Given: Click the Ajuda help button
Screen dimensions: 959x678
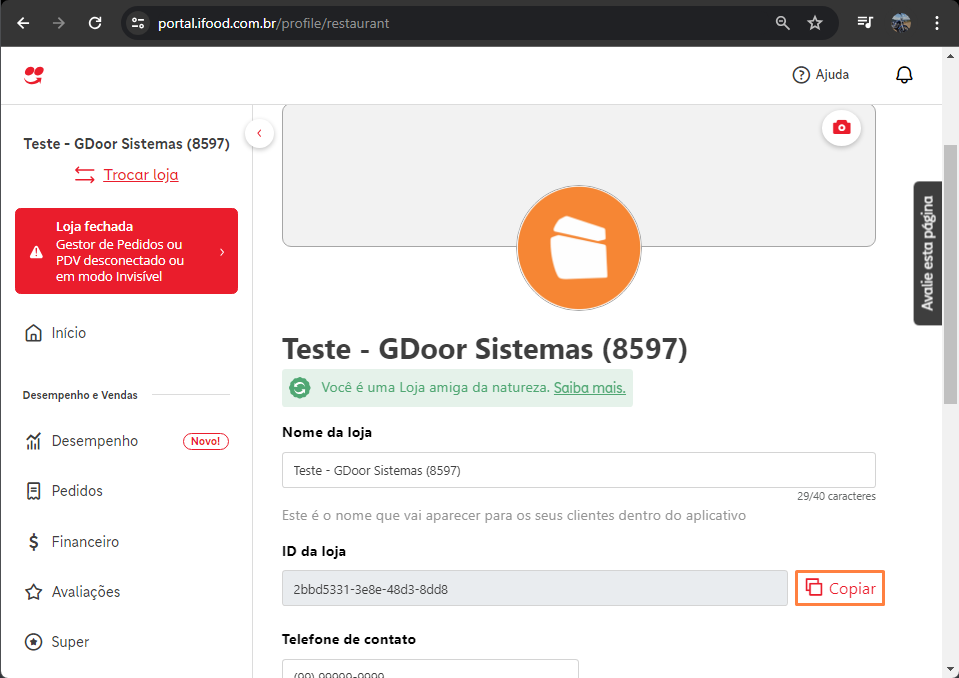Looking at the screenshot, I should coord(820,75).
